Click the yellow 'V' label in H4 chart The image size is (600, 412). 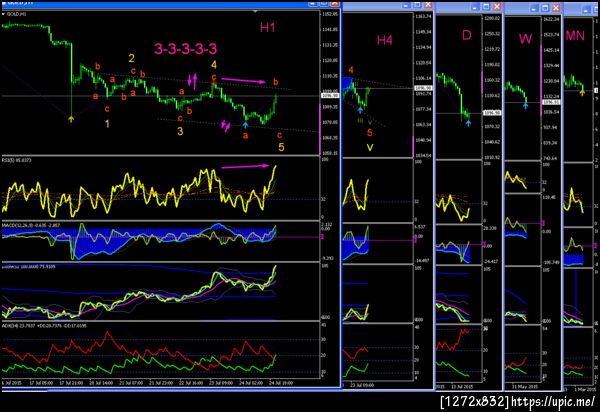pyautogui.click(x=370, y=147)
